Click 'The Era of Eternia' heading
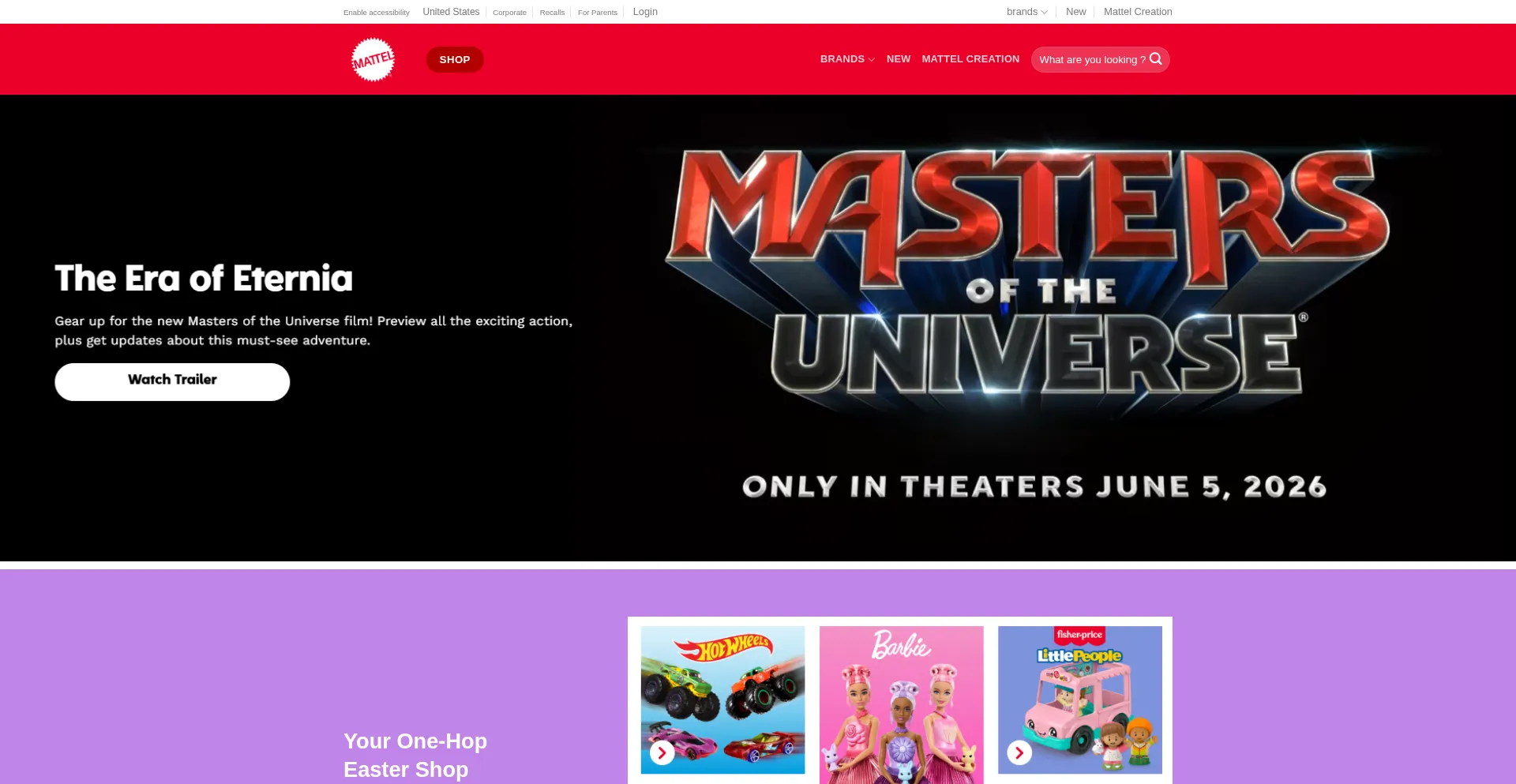1516x784 pixels. tap(204, 279)
